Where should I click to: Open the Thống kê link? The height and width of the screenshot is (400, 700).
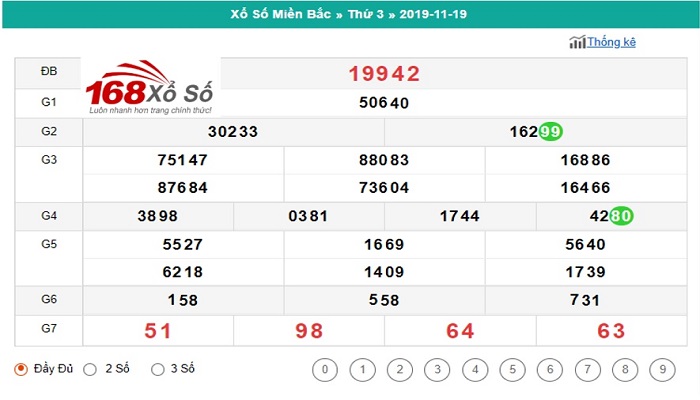(611, 42)
